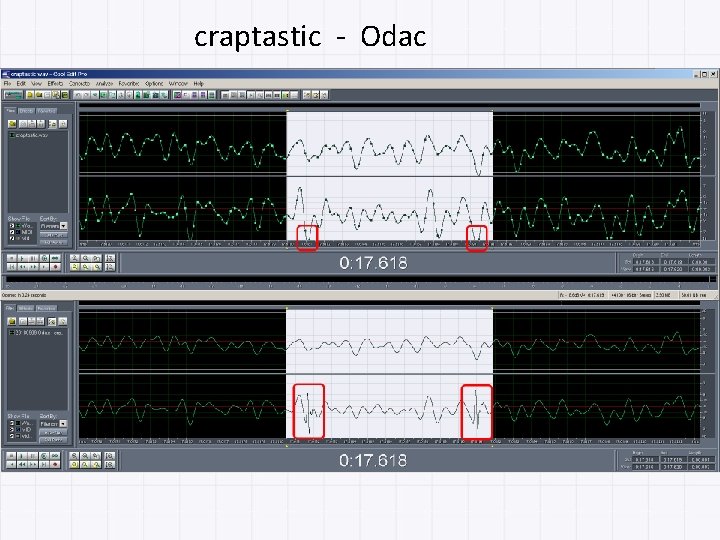Pause playback in lower Odac window transport
The height and width of the screenshot is (540, 720).
(x=33, y=456)
